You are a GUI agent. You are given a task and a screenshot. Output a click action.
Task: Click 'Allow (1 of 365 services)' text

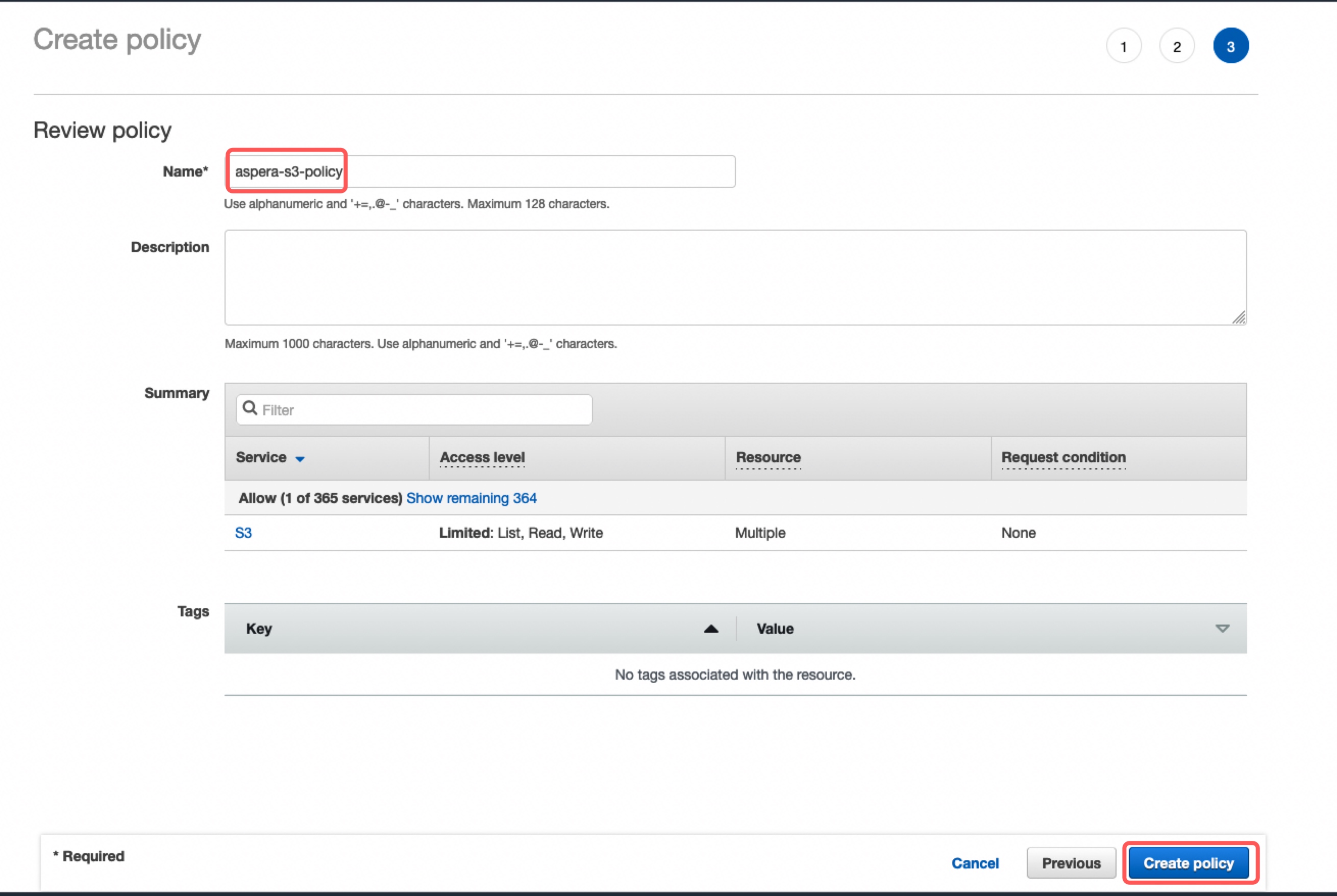320,499
